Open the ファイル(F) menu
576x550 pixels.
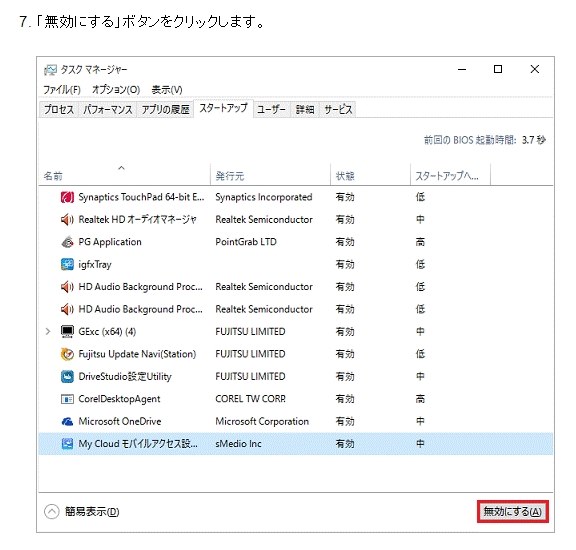pos(62,90)
